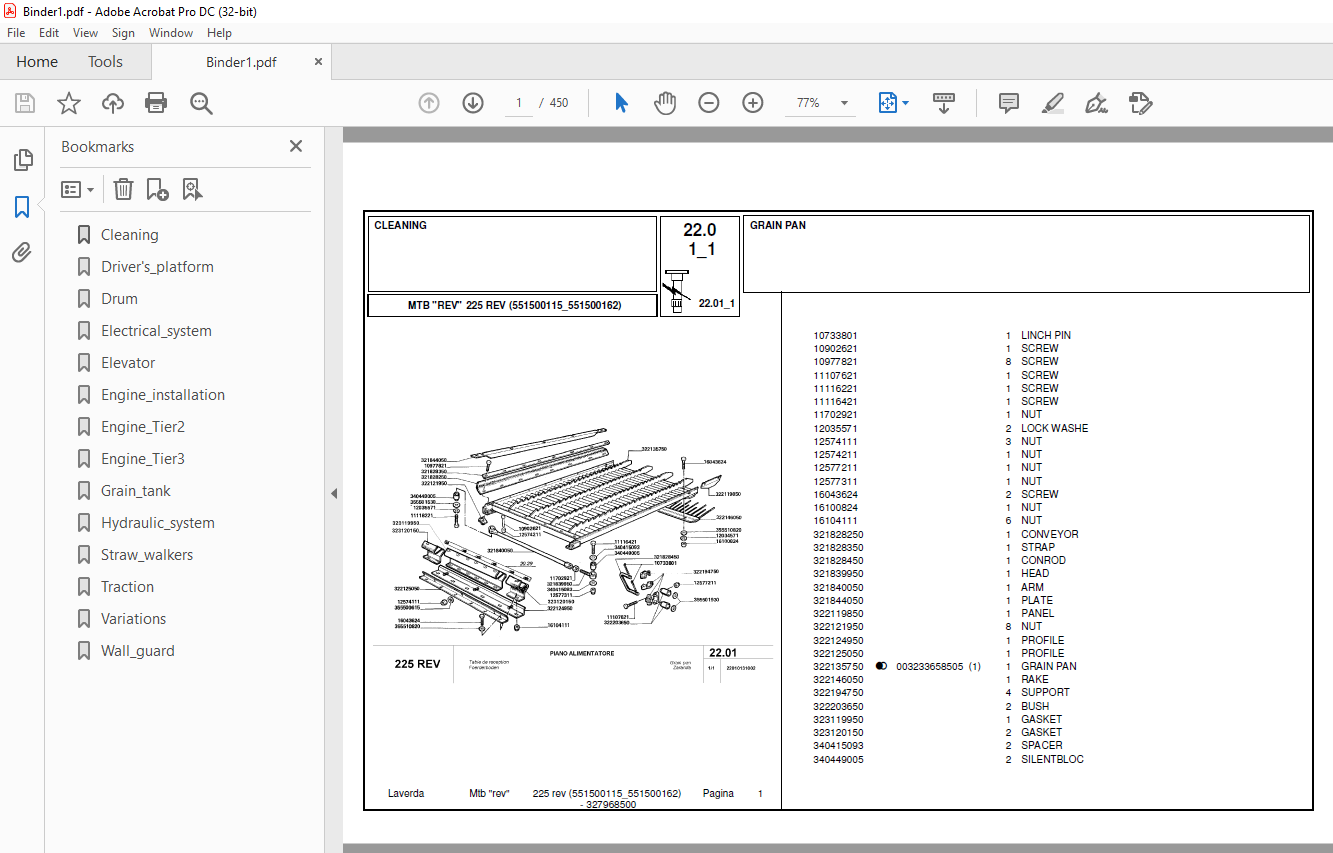Open the Drum bookmark
The width and height of the screenshot is (1333, 853).
point(119,299)
